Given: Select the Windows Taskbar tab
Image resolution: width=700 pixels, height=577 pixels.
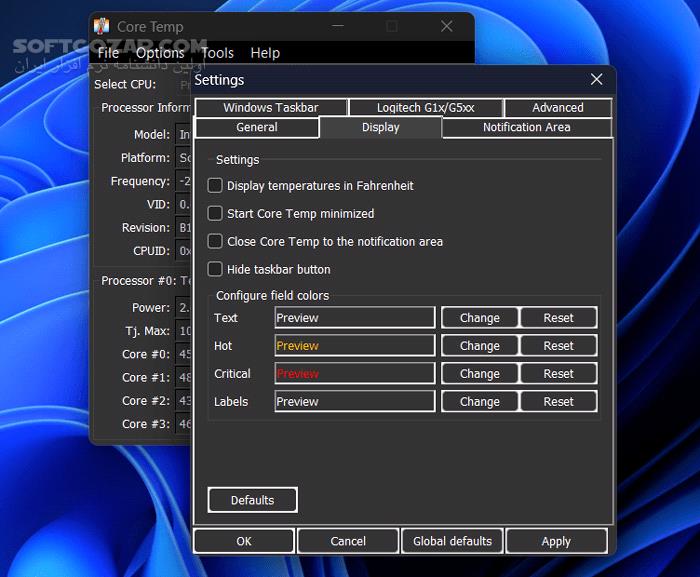Looking at the screenshot, I should coord(271,107).
